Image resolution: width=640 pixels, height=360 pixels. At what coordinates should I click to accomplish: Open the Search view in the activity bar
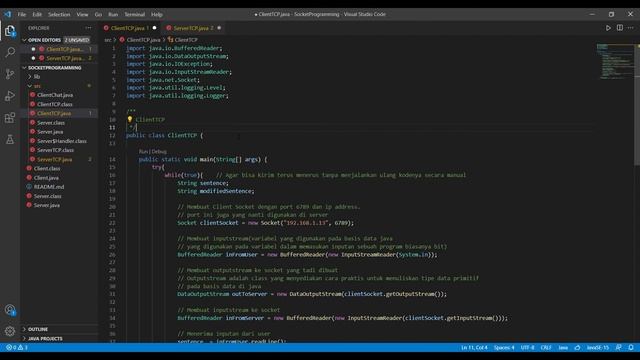click(10, 52)
